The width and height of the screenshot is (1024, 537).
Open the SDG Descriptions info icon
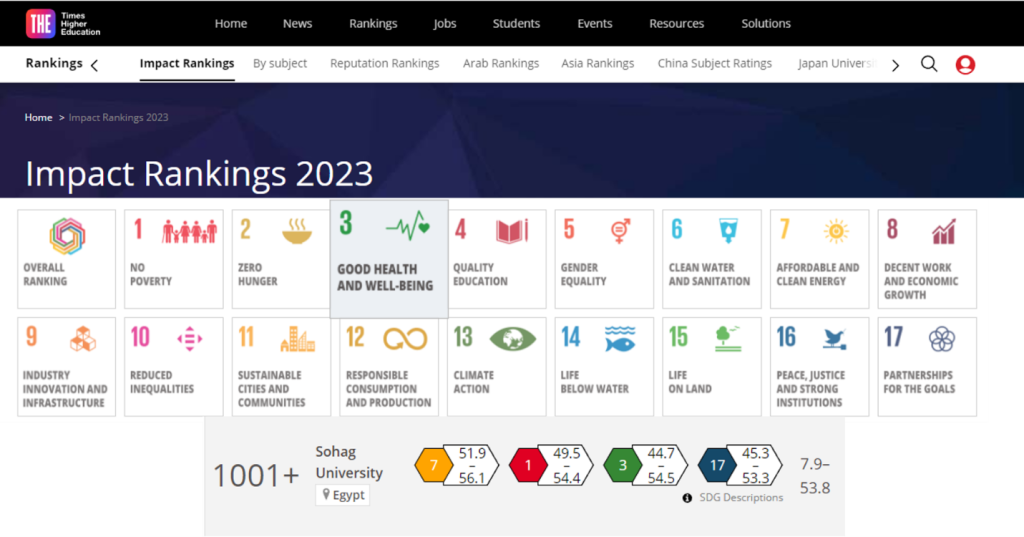(687, 498)
